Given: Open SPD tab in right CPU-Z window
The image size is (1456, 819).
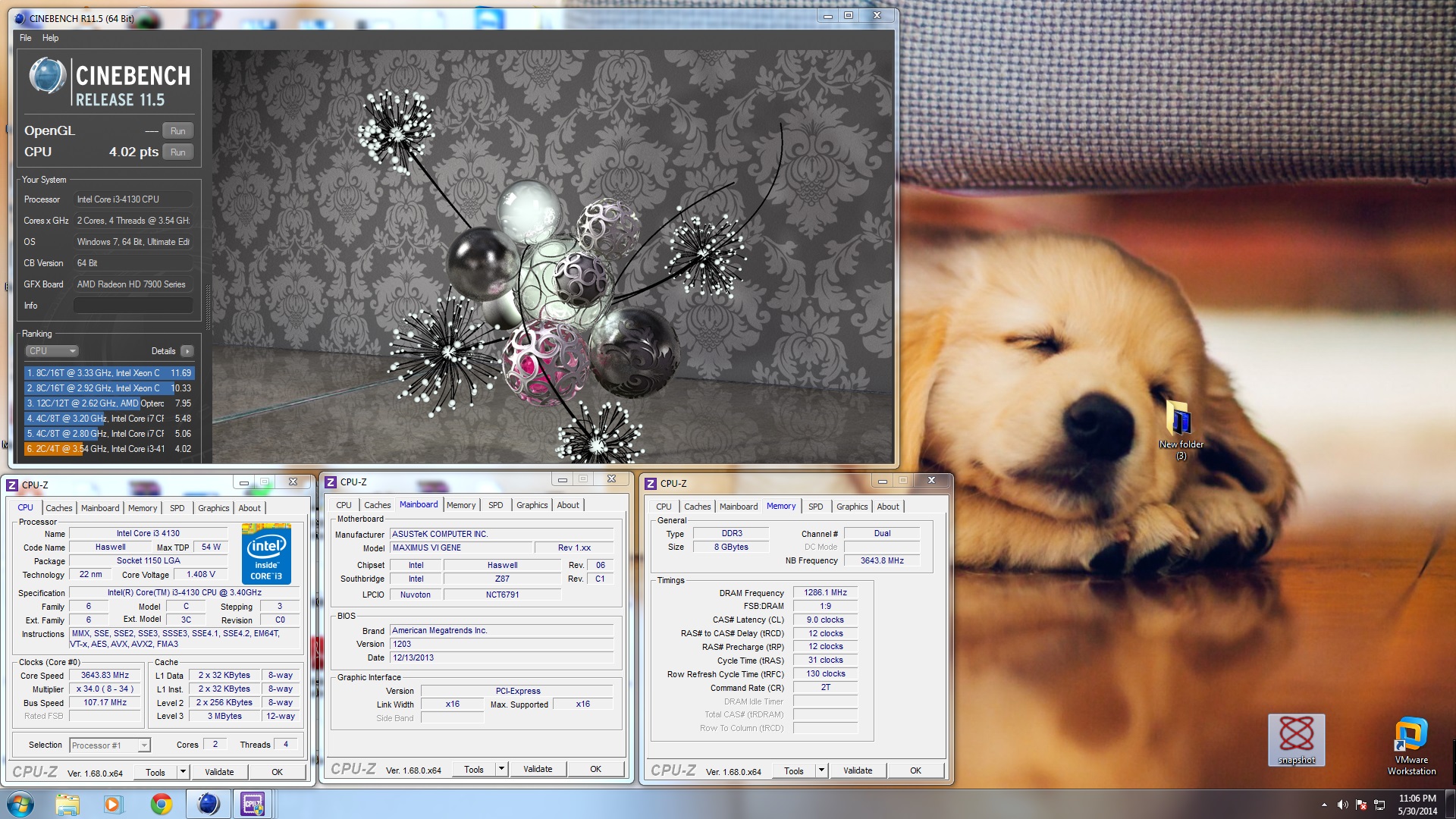Looking at the screenshot, I should click(816, 507).
